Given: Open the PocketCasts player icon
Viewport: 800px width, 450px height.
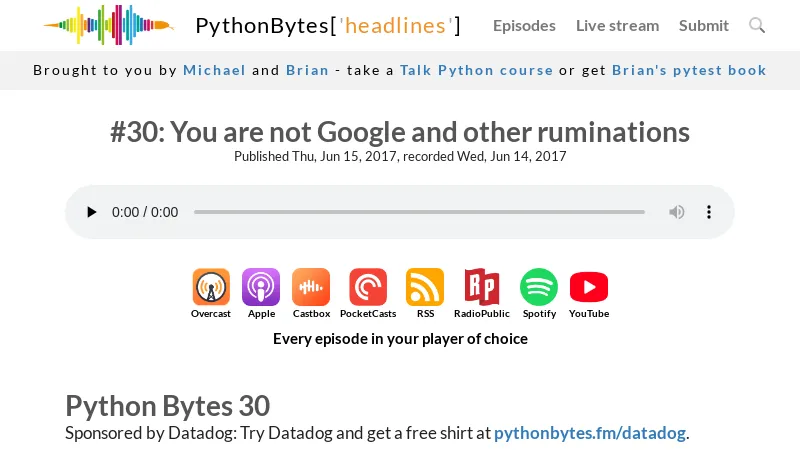Looking at the screenshot, I should click(x=368, y=288).
